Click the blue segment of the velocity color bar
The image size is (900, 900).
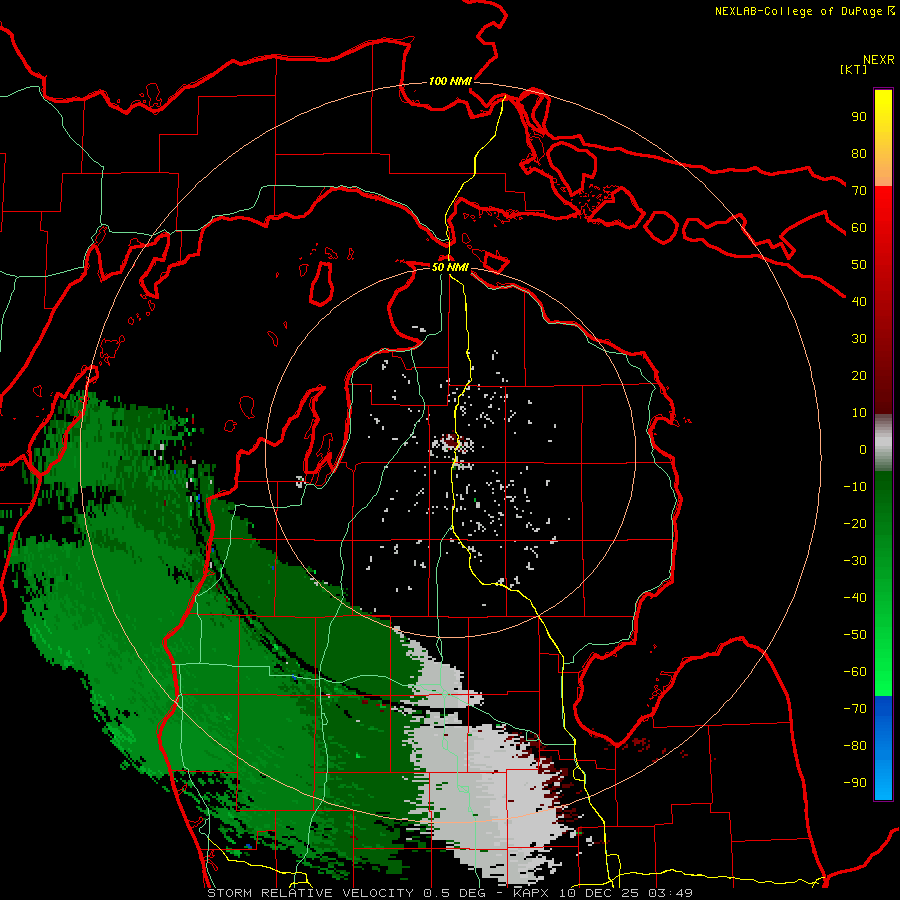click(883, 748)
